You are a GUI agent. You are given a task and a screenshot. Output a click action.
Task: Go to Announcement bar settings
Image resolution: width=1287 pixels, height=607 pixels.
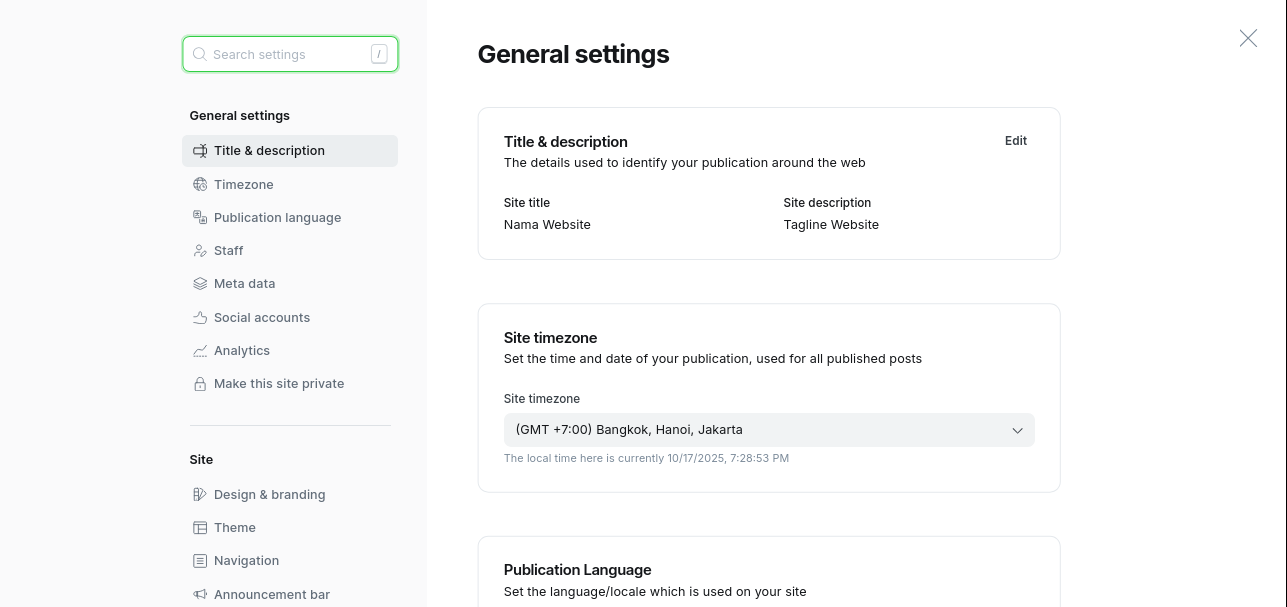pyautogui.click(x=271, y=594)
